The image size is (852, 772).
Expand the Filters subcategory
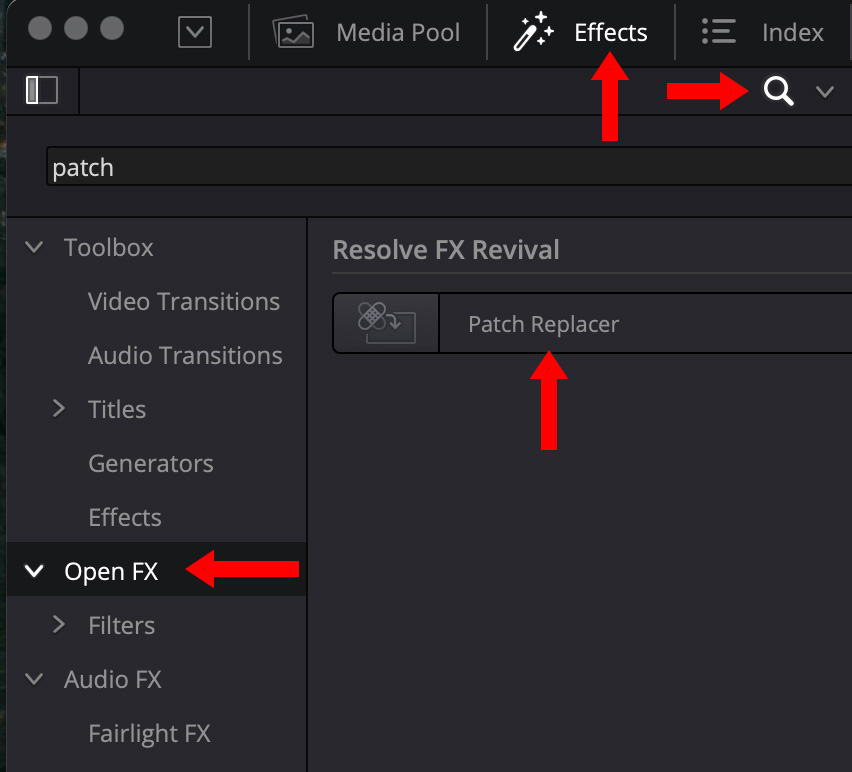[59, 625]
